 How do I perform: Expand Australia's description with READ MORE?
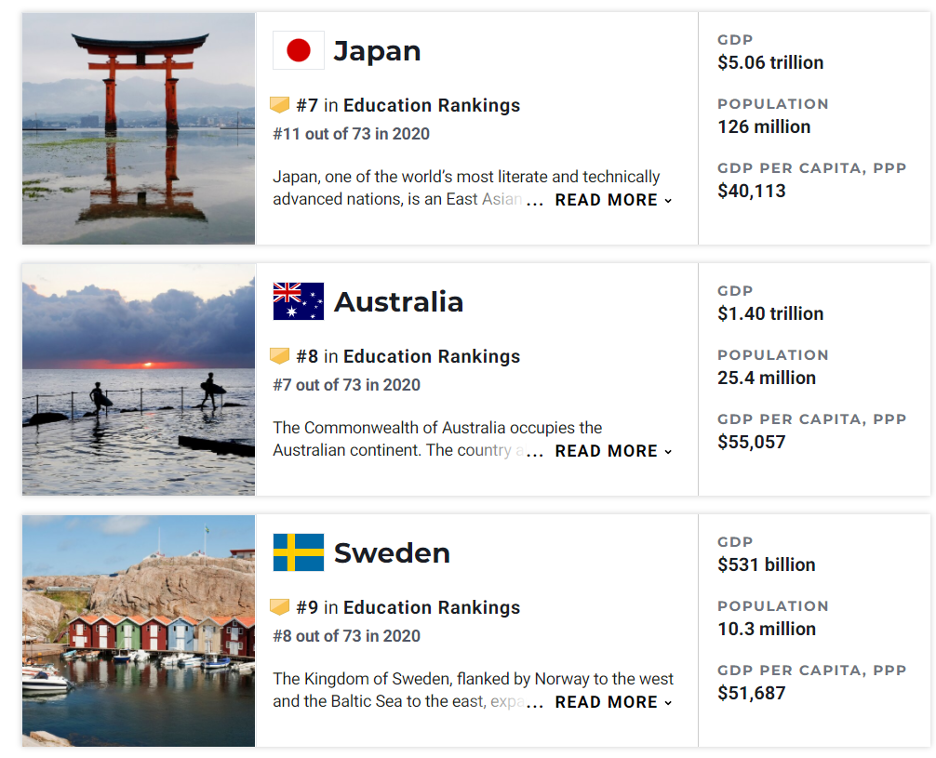[614, 451]
